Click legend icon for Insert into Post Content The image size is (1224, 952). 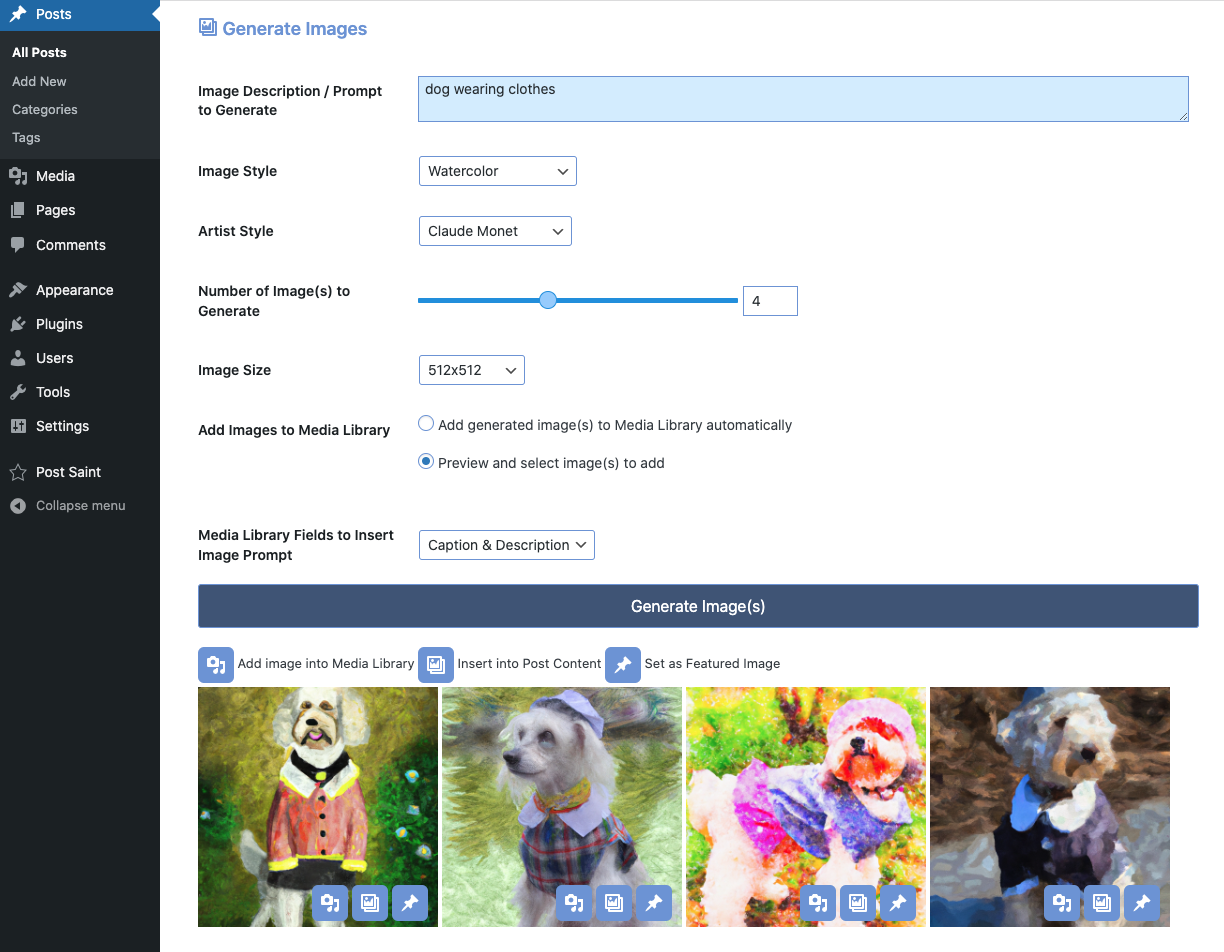click(436, 664)
